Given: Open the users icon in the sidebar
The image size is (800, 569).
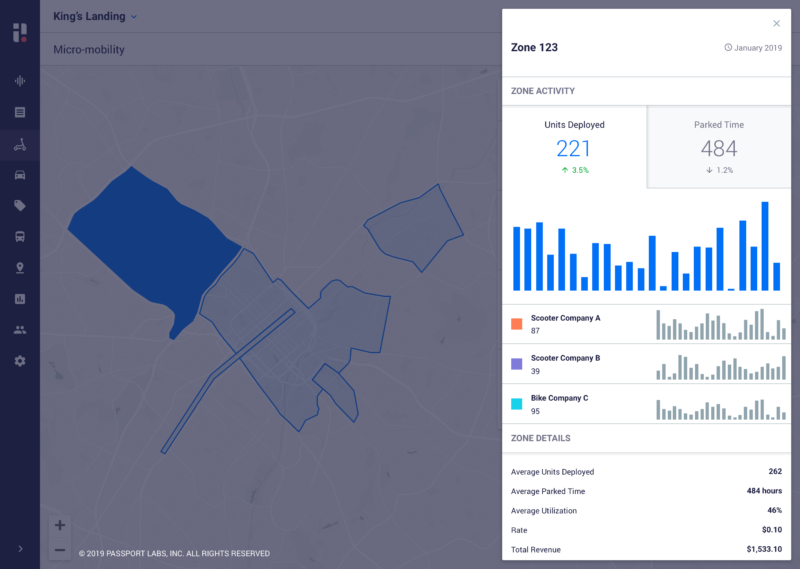Looking at the screenshot, I should (x=20, y=329).
